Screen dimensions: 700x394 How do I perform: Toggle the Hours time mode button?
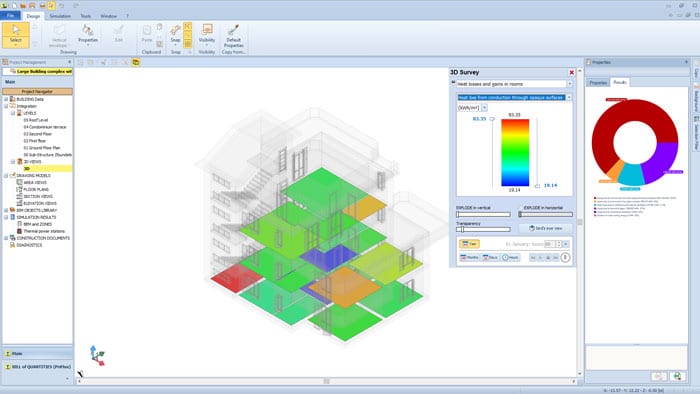point(510,257)
